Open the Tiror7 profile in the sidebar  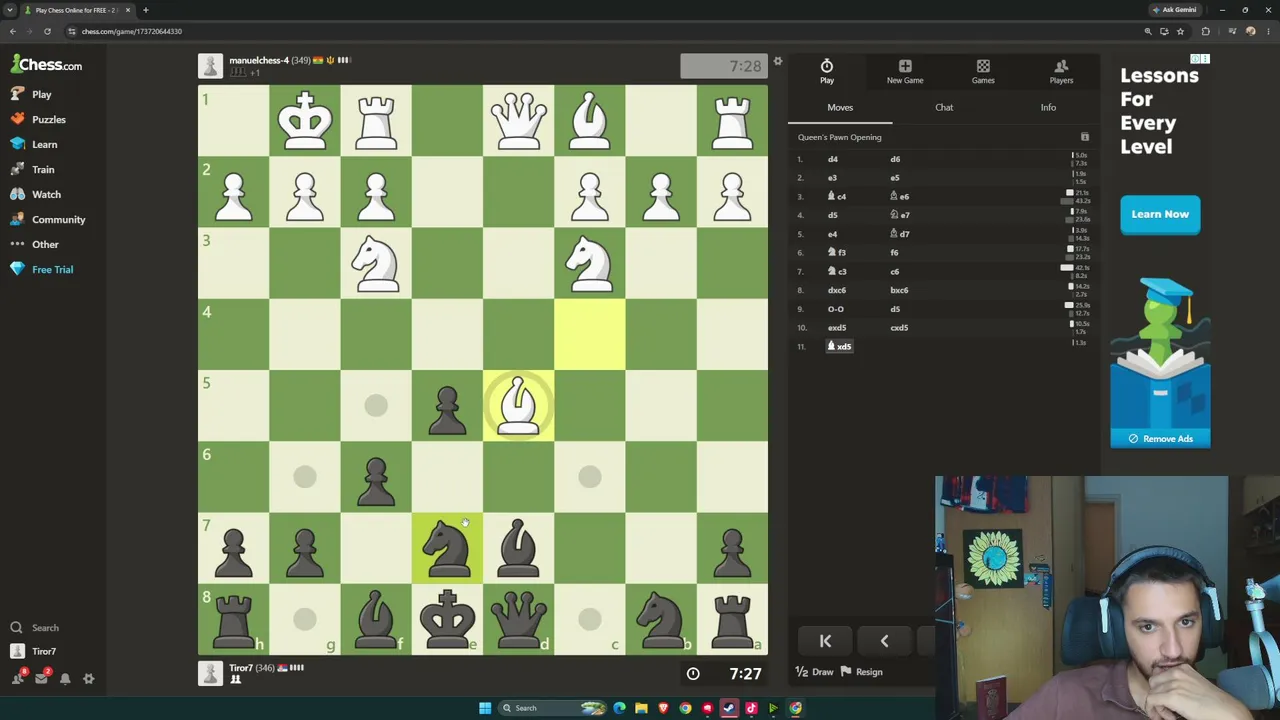(x=35, y=651)
